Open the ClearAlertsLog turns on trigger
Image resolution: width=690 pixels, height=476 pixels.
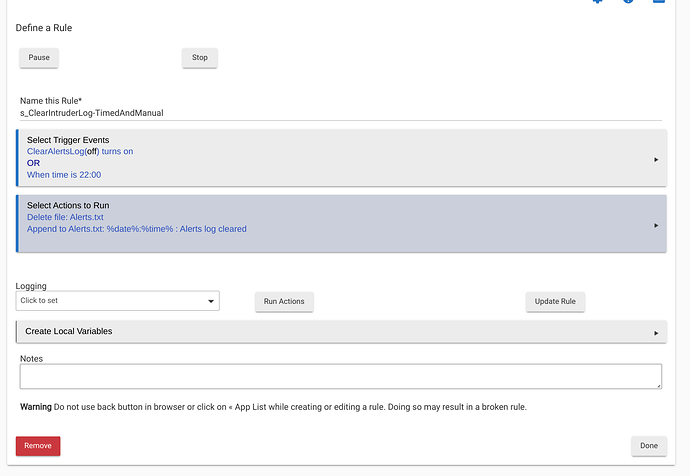80,151
